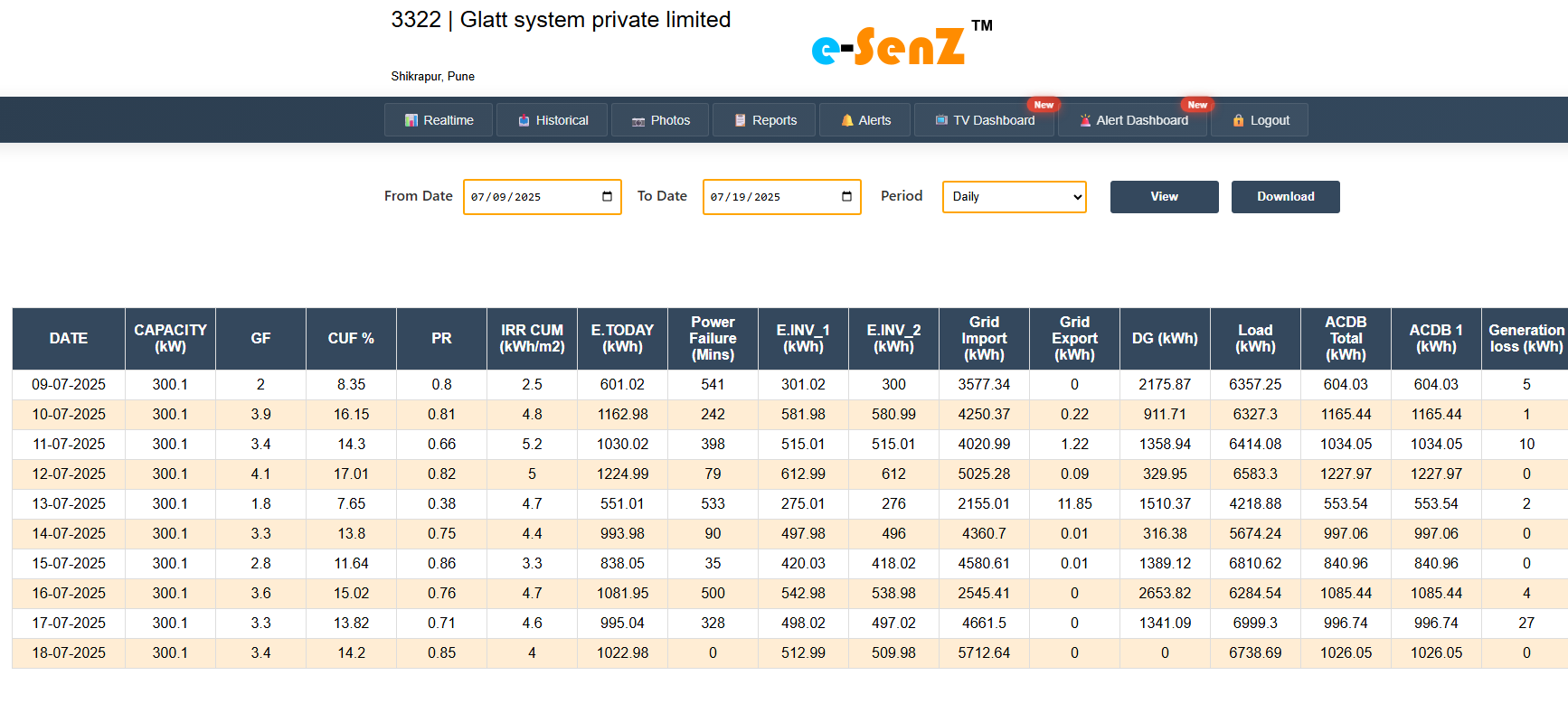The height and width of the screenshot is (713, 1568).
Task: Click the E.INV_2 (kWh) header
Action: coord(893,338)
